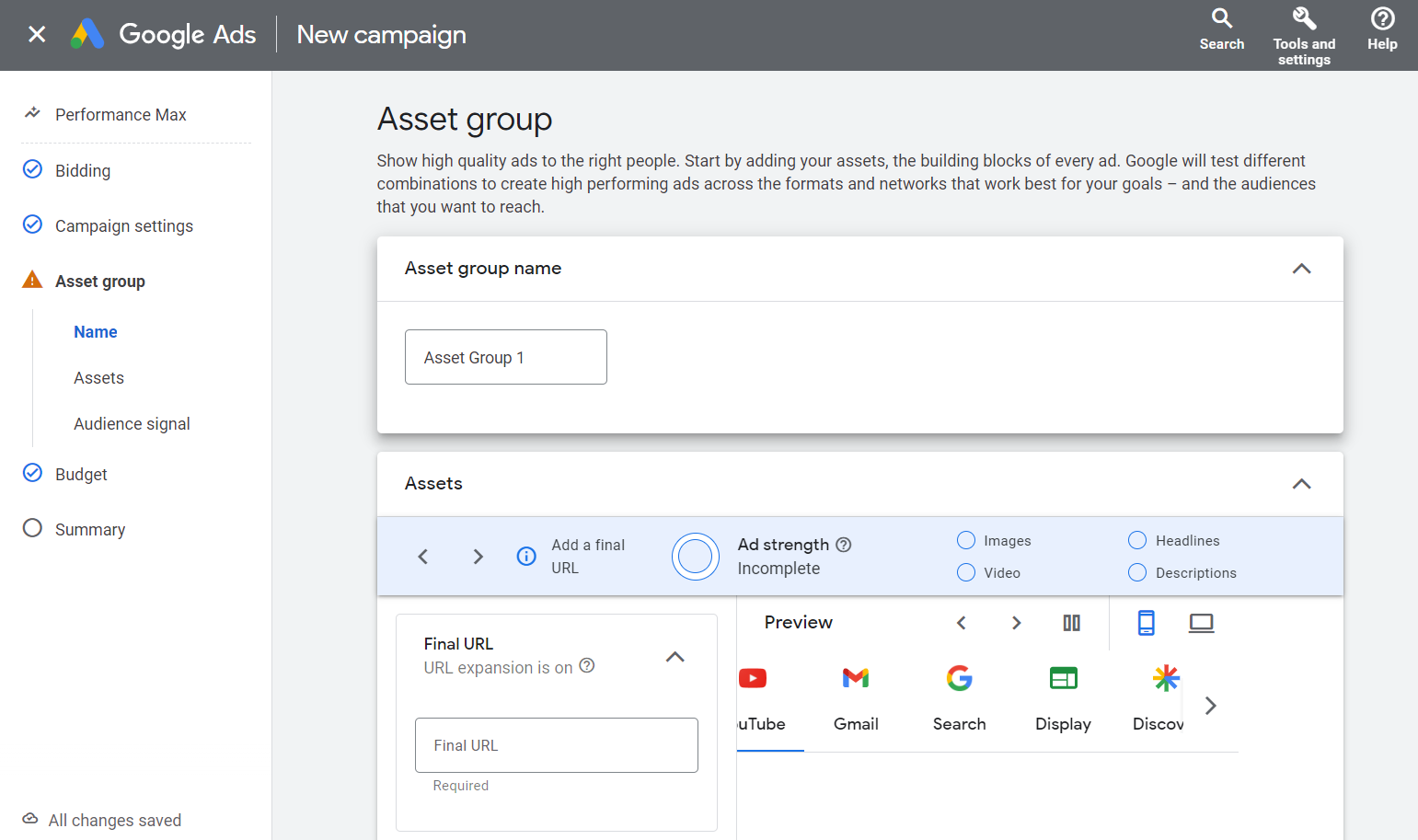The width and height of the screenshot is (1418, 840).
Task: Open the Display preview tab
Action: (x=1063, y=701)
